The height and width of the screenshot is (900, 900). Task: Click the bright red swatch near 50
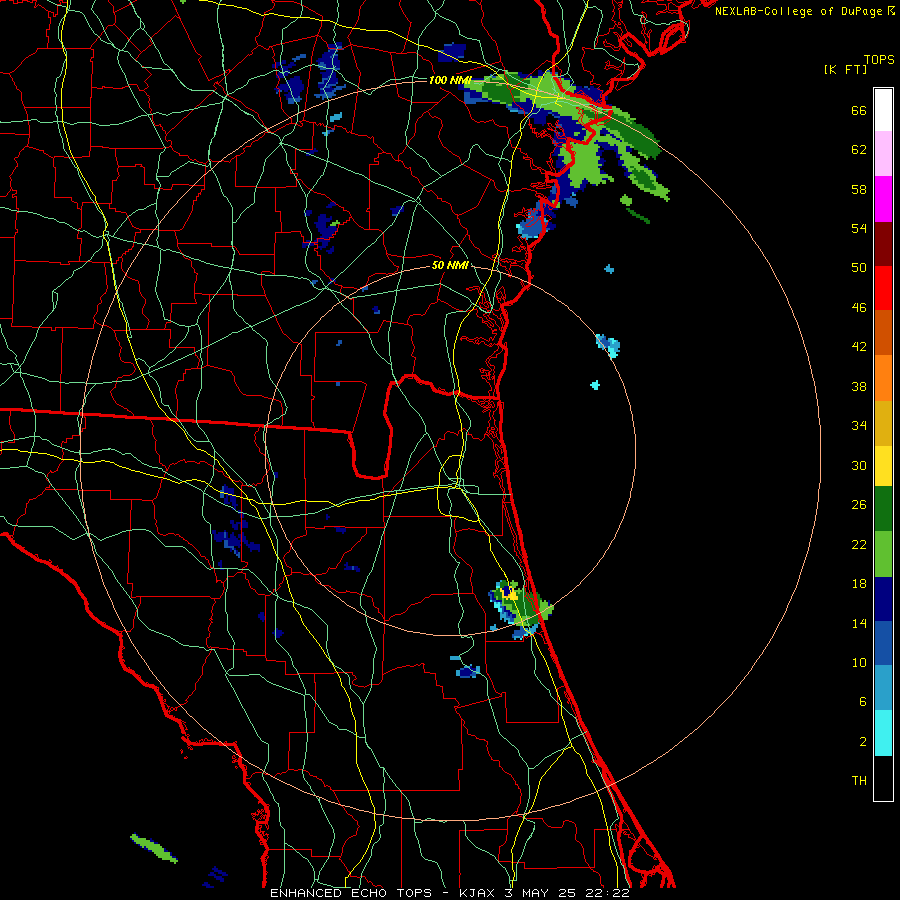tap(883, 288)
